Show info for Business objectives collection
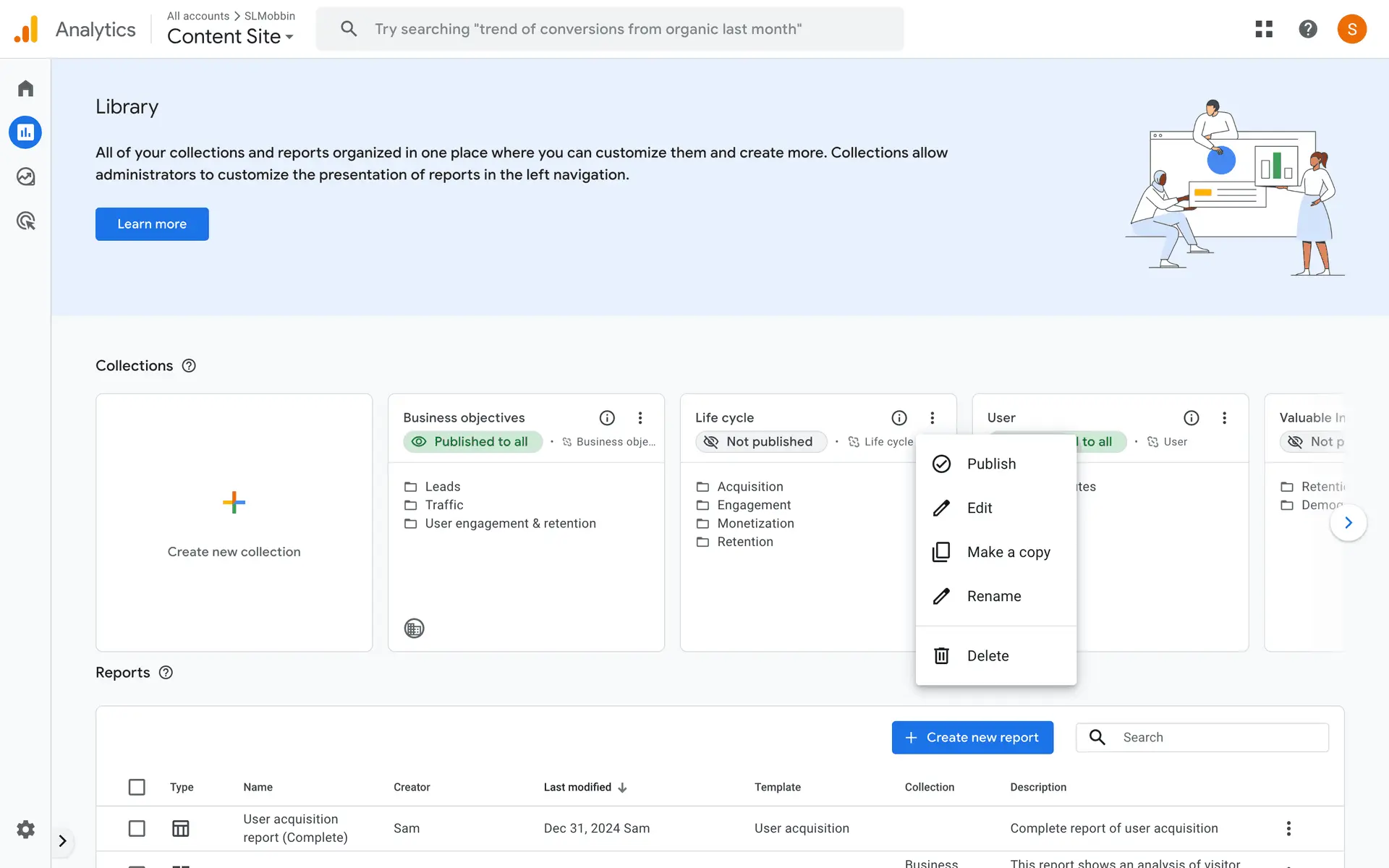Screen dimensions: 1389x868 [x=607, y=418]
